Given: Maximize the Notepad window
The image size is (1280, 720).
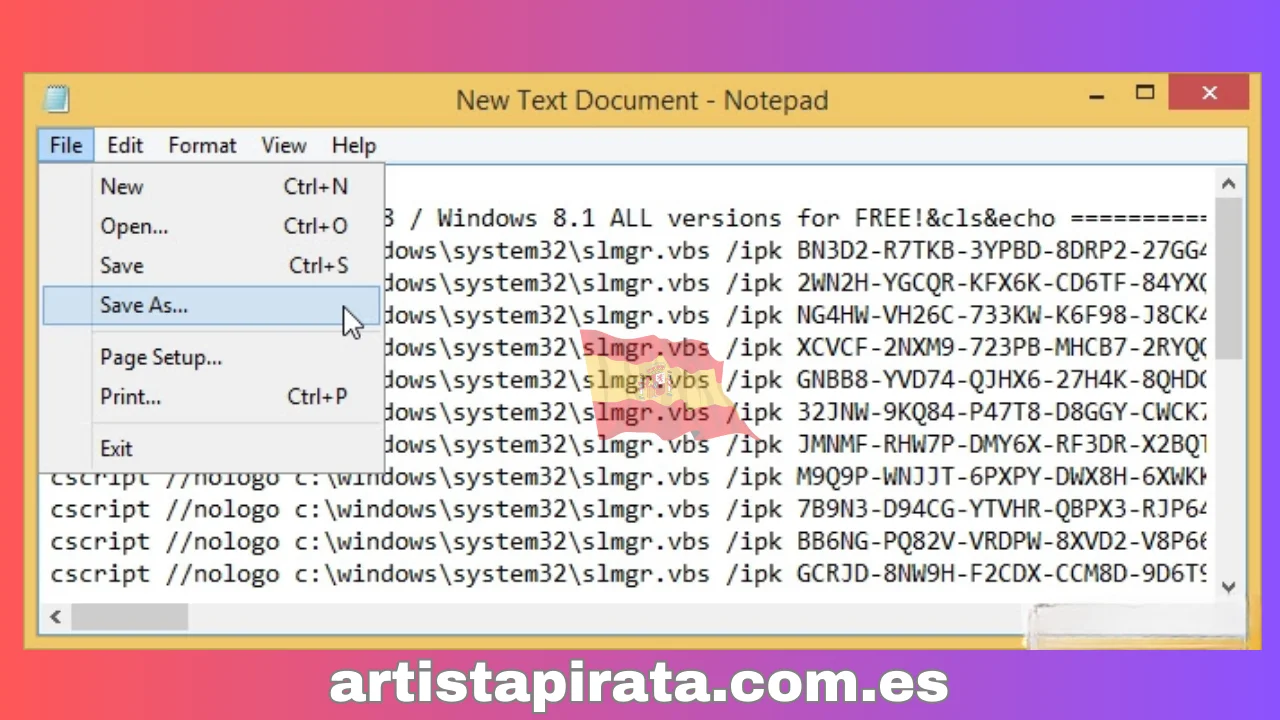Looking at the screenshot, I should pos(1145,94).
